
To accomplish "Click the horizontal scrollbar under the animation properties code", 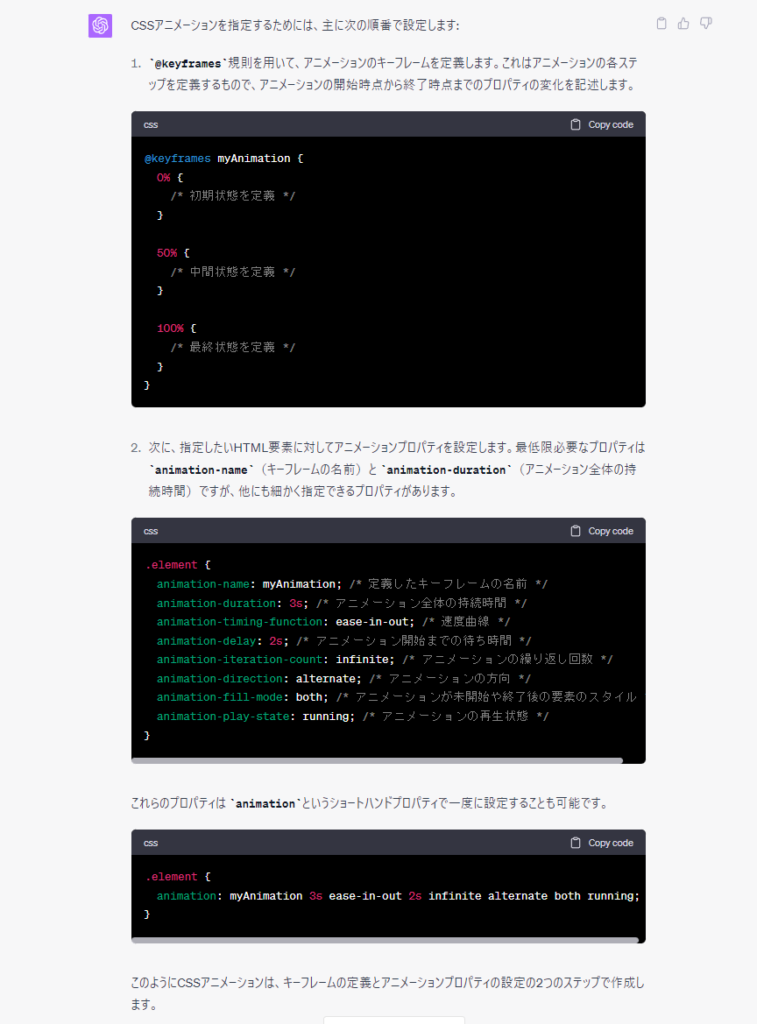I will [x=377, y=760].
